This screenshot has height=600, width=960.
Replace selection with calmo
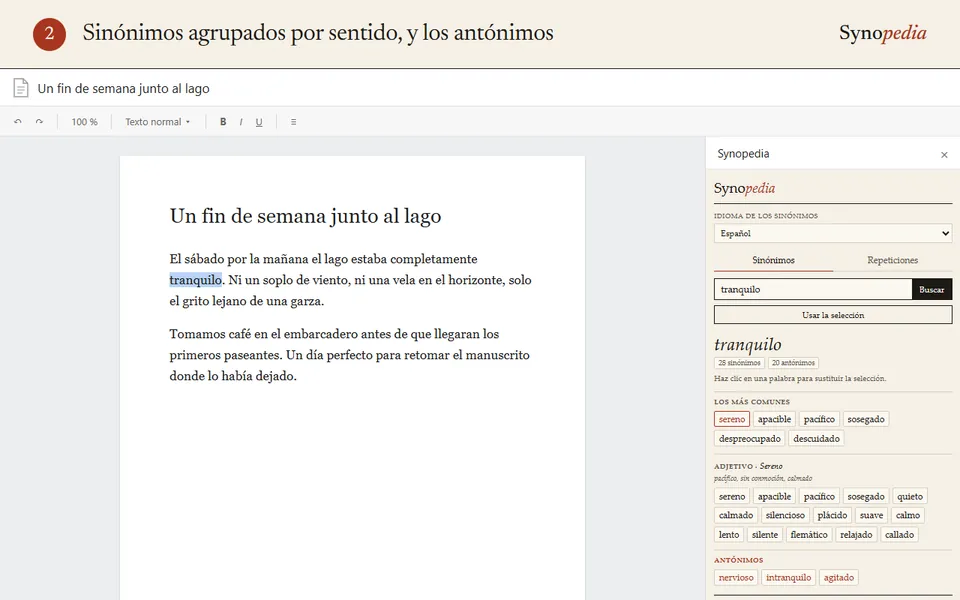point(907,516)
